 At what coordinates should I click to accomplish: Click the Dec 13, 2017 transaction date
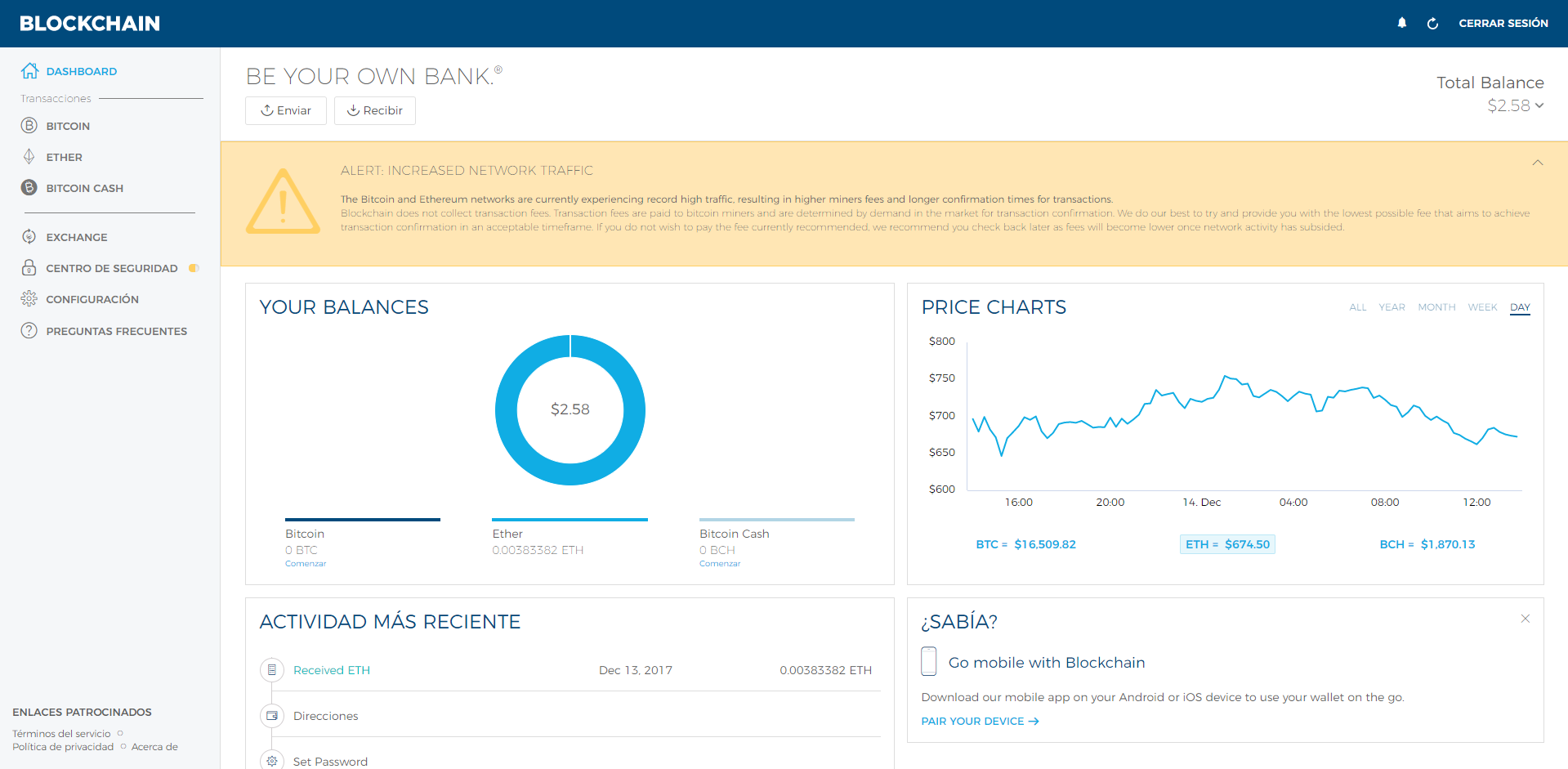(x=636, y=670)
